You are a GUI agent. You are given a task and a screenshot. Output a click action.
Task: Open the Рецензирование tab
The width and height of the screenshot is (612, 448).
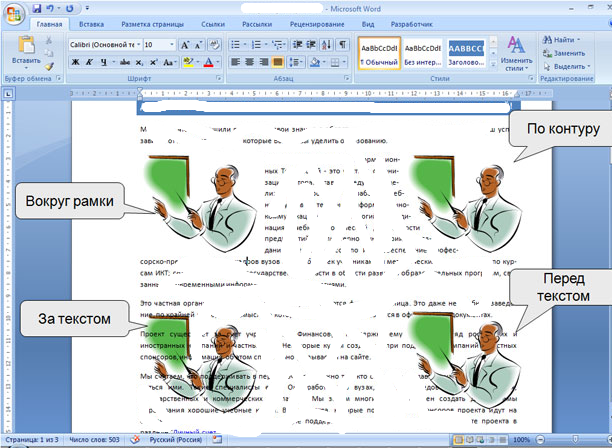(317, 24)
